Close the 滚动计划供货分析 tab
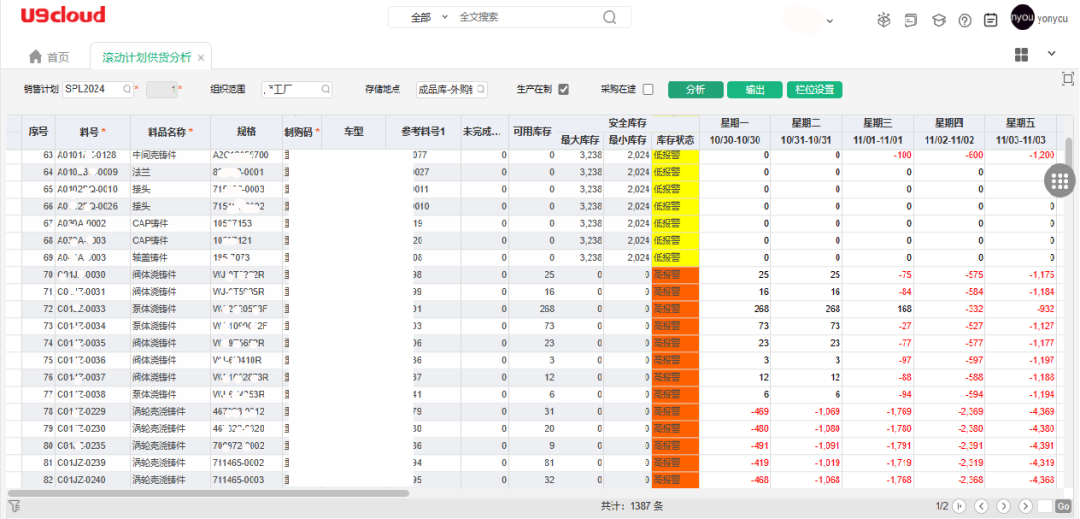 pyautogui.click(x=200, y=59)
